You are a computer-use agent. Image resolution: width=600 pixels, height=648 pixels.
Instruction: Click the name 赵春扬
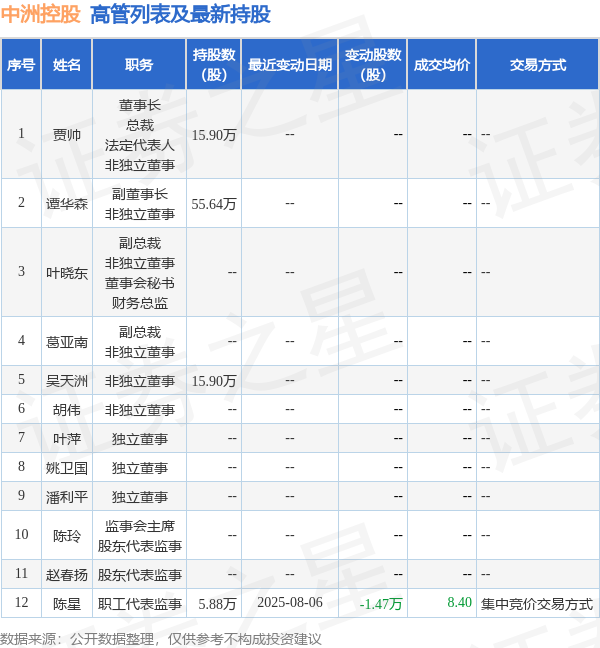67,575
